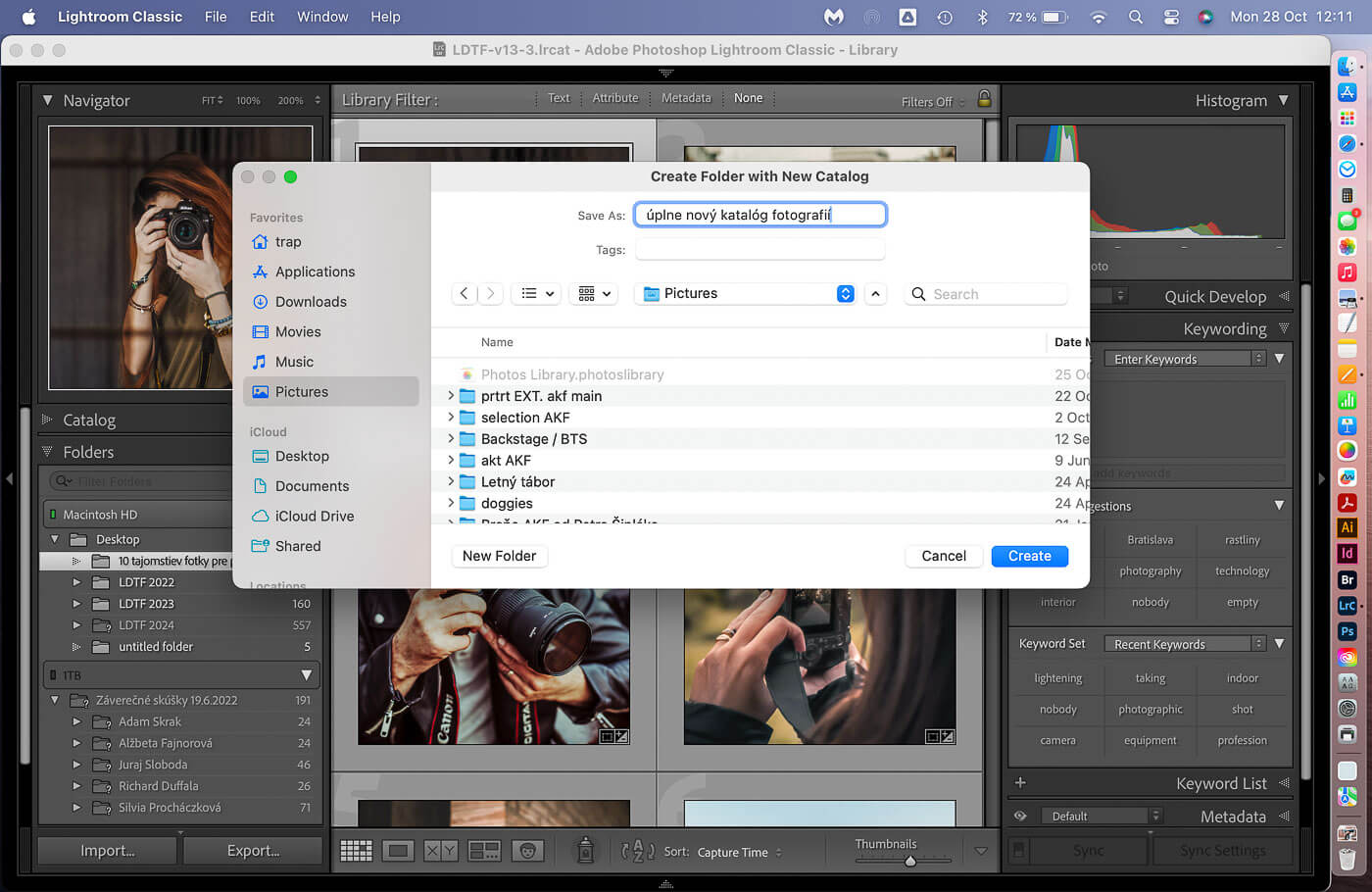Screen dimensions: 1372x892
Task: Open Music in dialog sidebar
Action: 283,362
